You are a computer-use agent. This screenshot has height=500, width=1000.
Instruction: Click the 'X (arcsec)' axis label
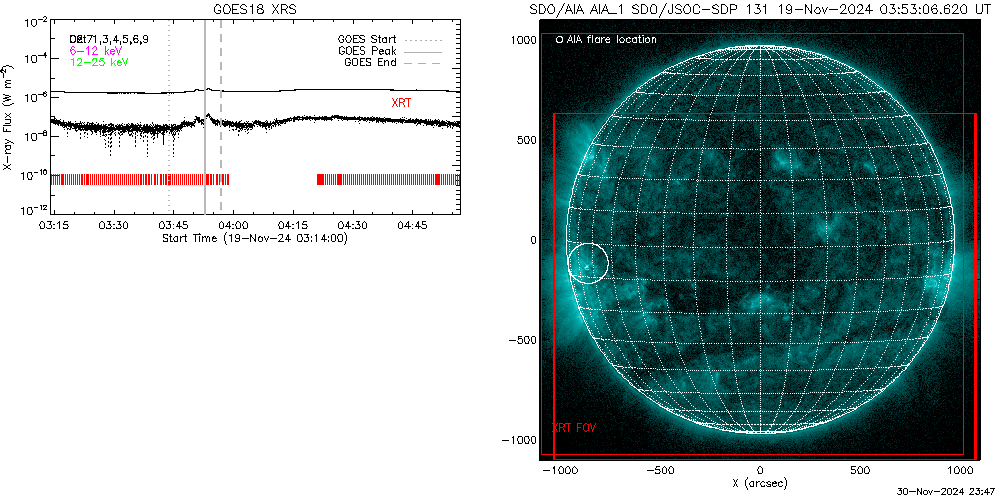760,483
